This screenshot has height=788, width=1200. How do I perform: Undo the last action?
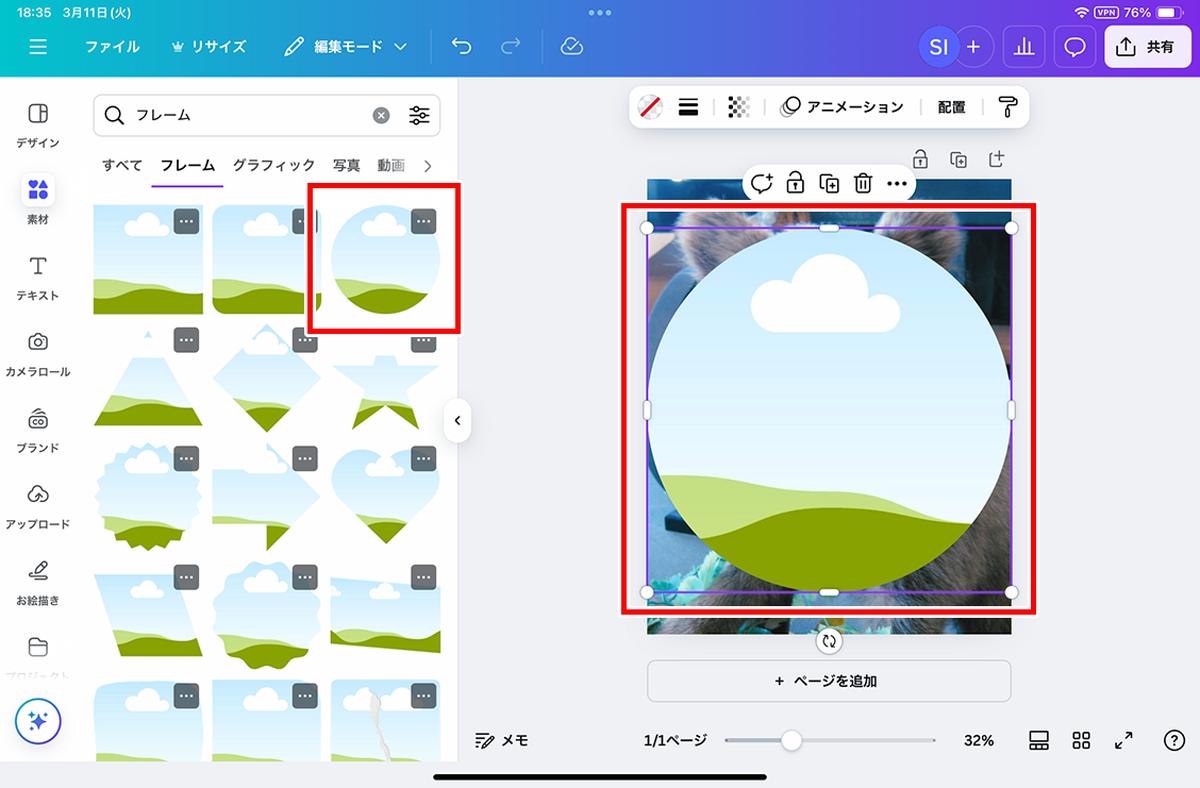(461, 47)
